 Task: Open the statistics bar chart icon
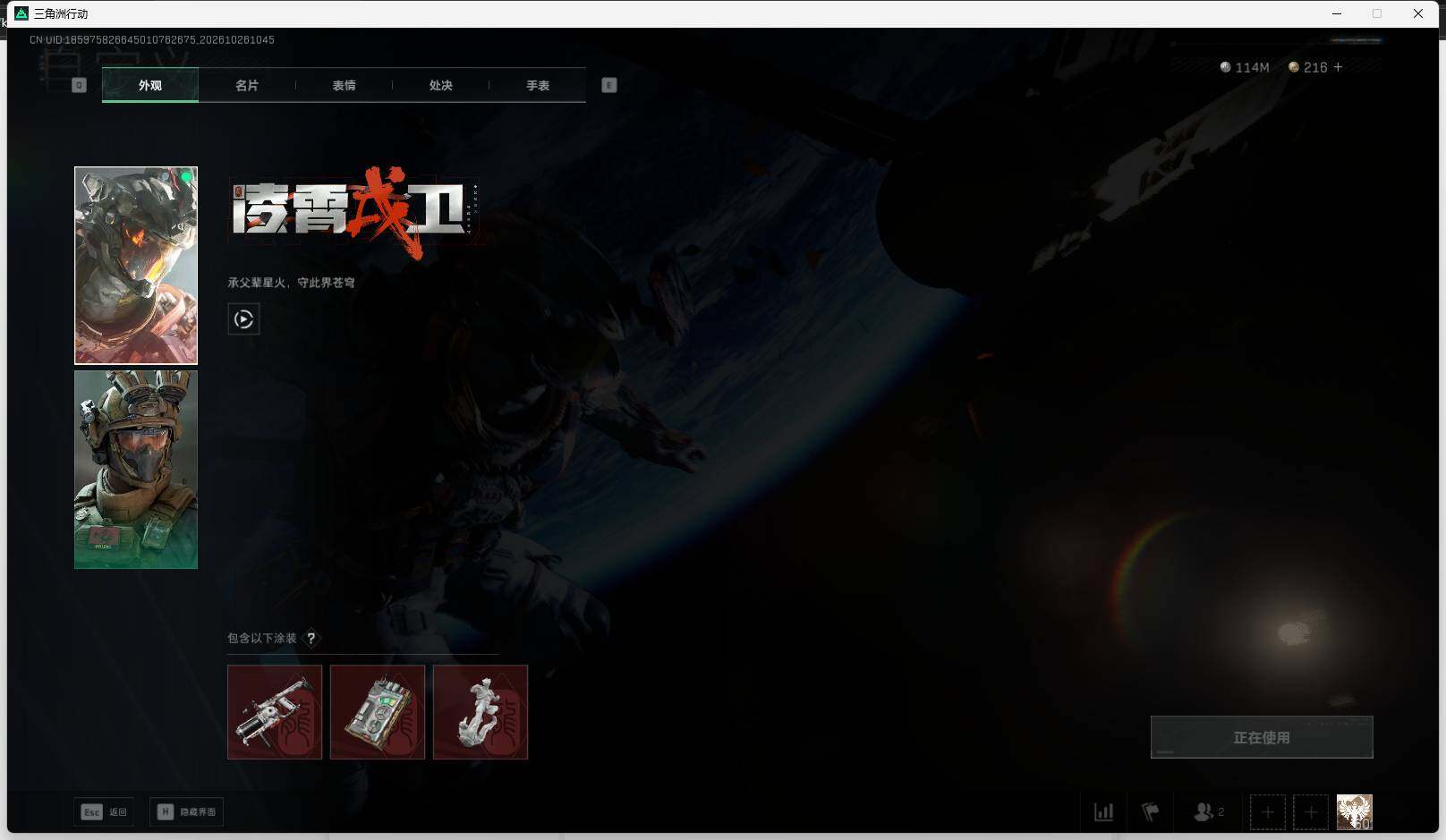(1104, 812)
